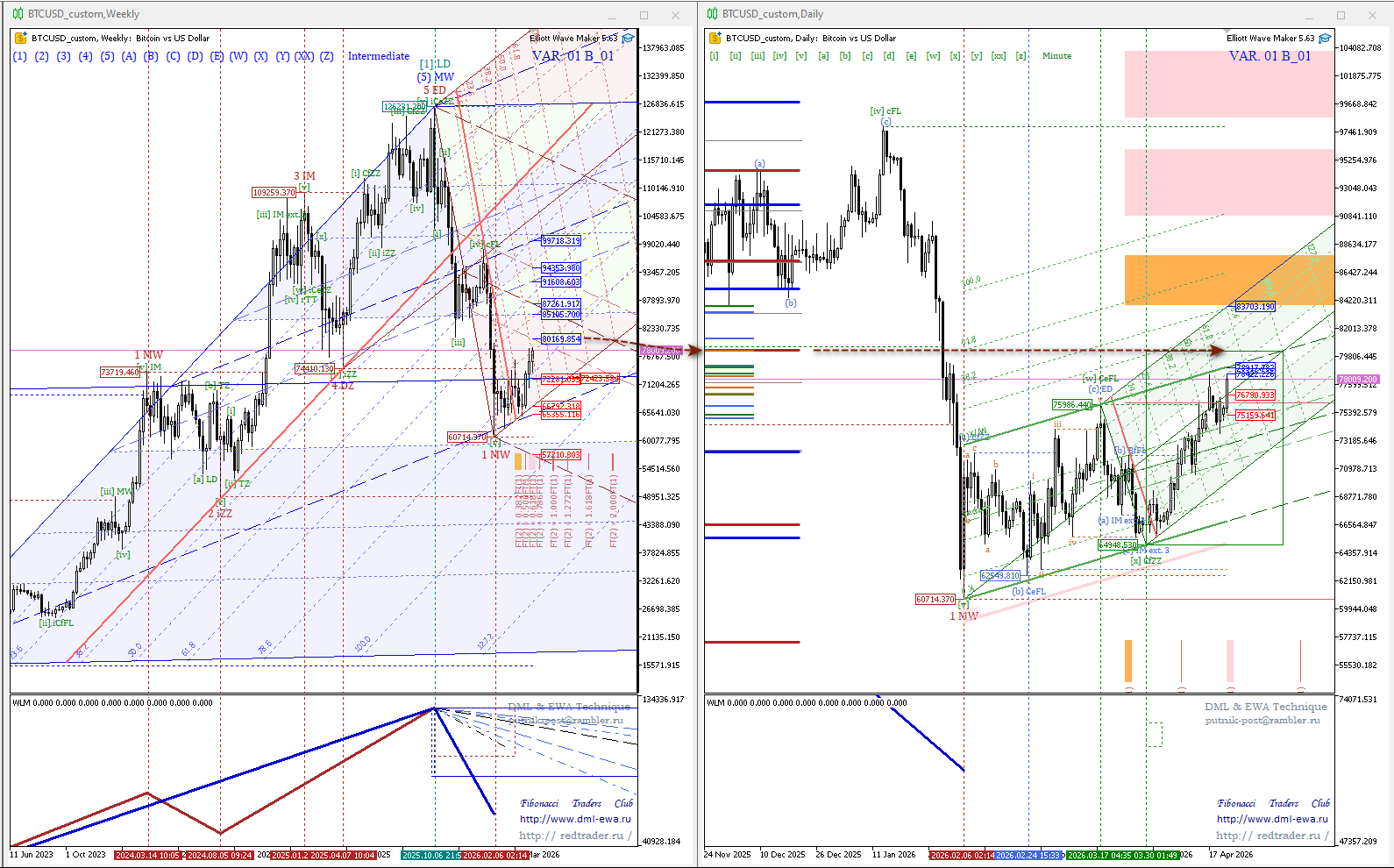Open www.dml-ewa.ru link on Weekly chart
Image resolution: width=1394 pixels, height=868 pixels.
(575, 819)
